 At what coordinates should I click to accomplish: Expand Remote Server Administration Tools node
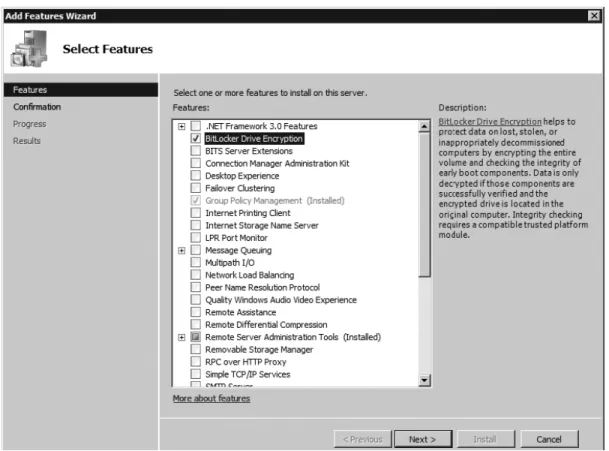click(x=181, y=338)
